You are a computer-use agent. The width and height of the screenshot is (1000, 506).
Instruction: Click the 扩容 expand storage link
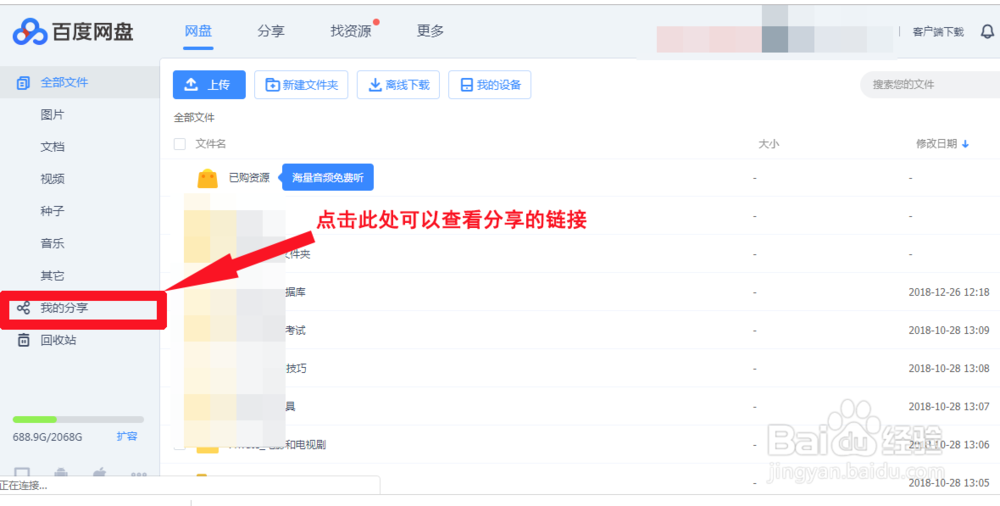[x=127, y=437]
